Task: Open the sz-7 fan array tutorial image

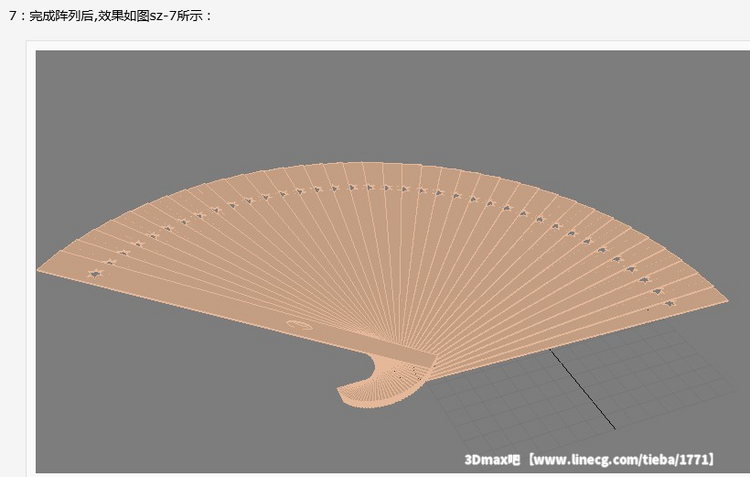Action: click(x=393, y=261)
